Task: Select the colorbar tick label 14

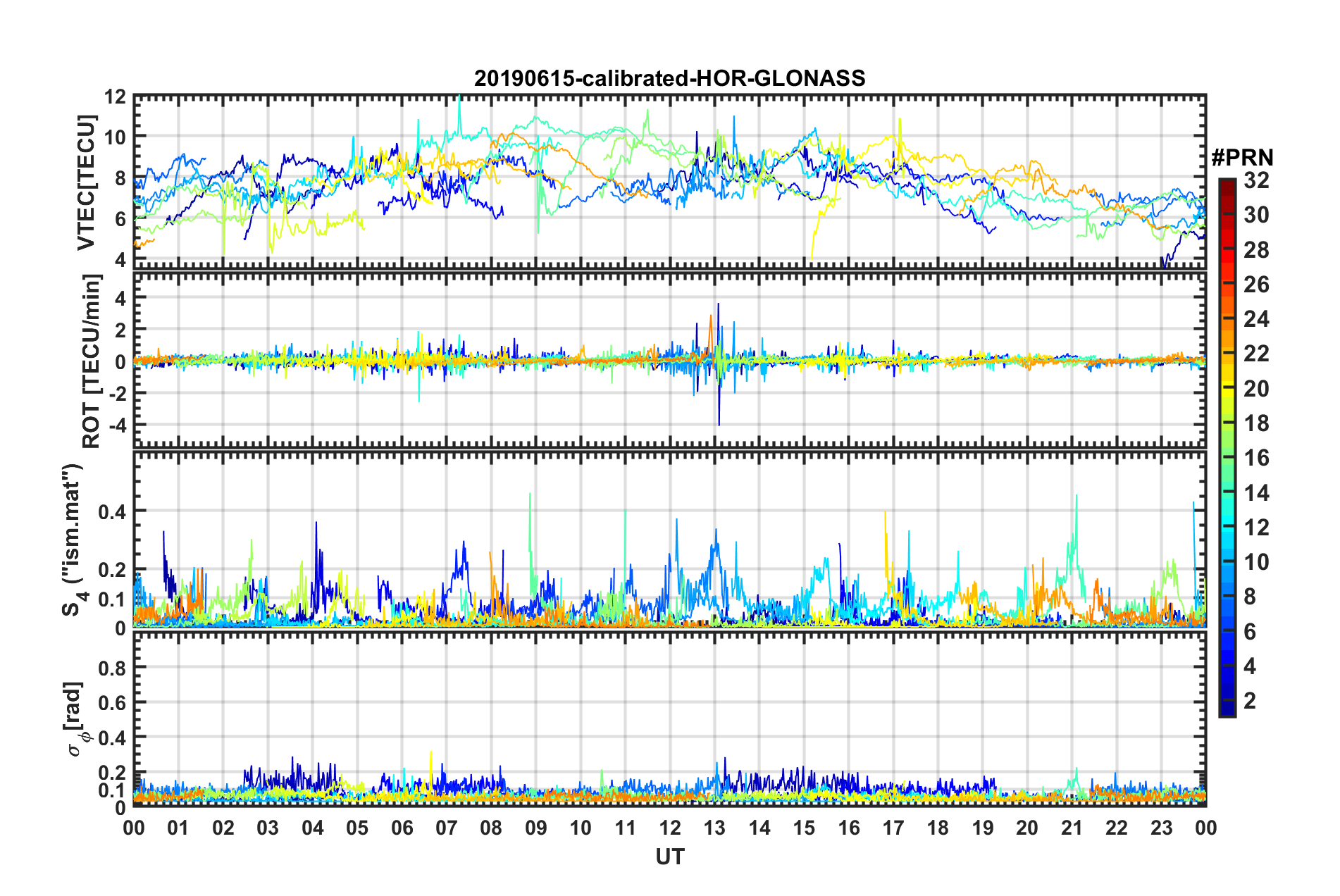Action: [x=1256, y=492]
